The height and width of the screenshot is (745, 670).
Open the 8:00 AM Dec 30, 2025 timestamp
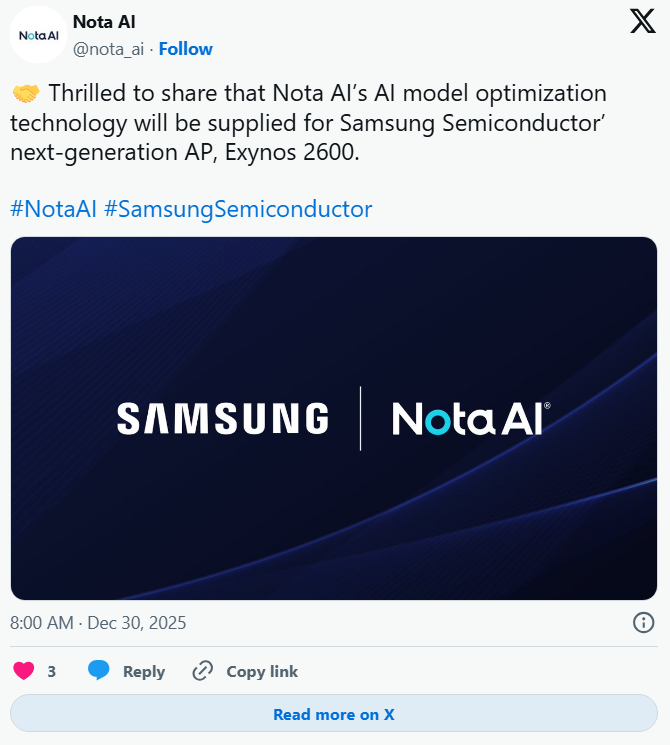tap(98, 623)
